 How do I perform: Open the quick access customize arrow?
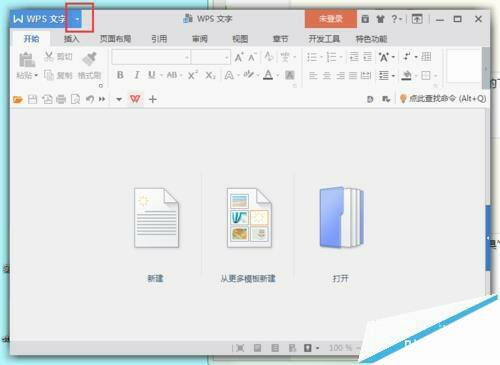[x=119, y=99]
